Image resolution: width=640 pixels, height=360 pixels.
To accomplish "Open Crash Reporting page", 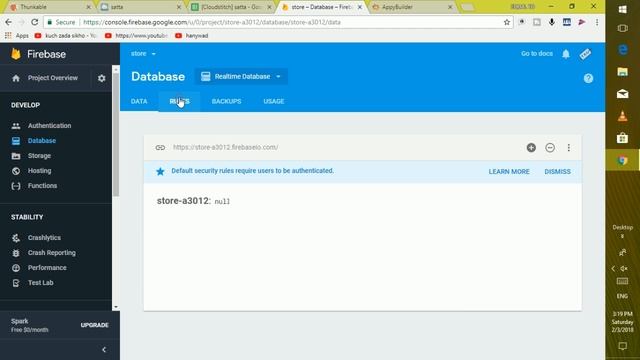I will tap(51, 253).
